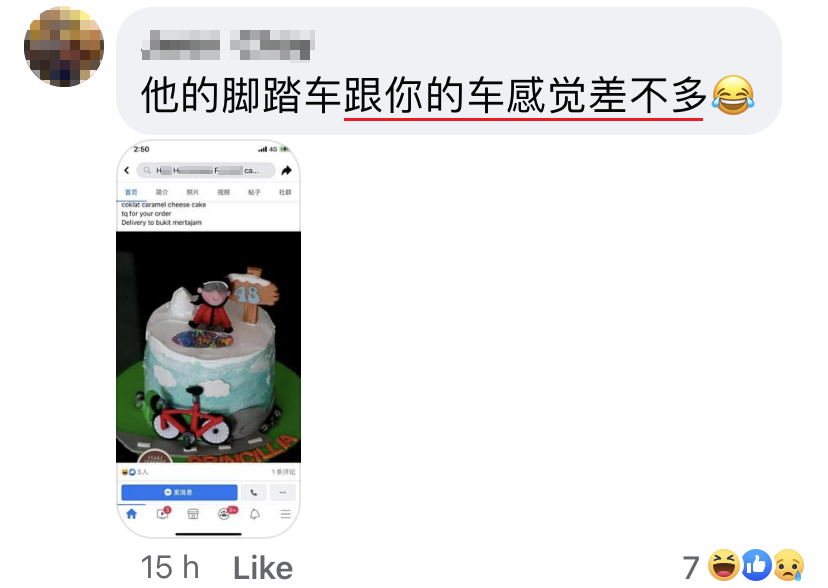Click the 1 条评论 comment count

click(284, 471)
